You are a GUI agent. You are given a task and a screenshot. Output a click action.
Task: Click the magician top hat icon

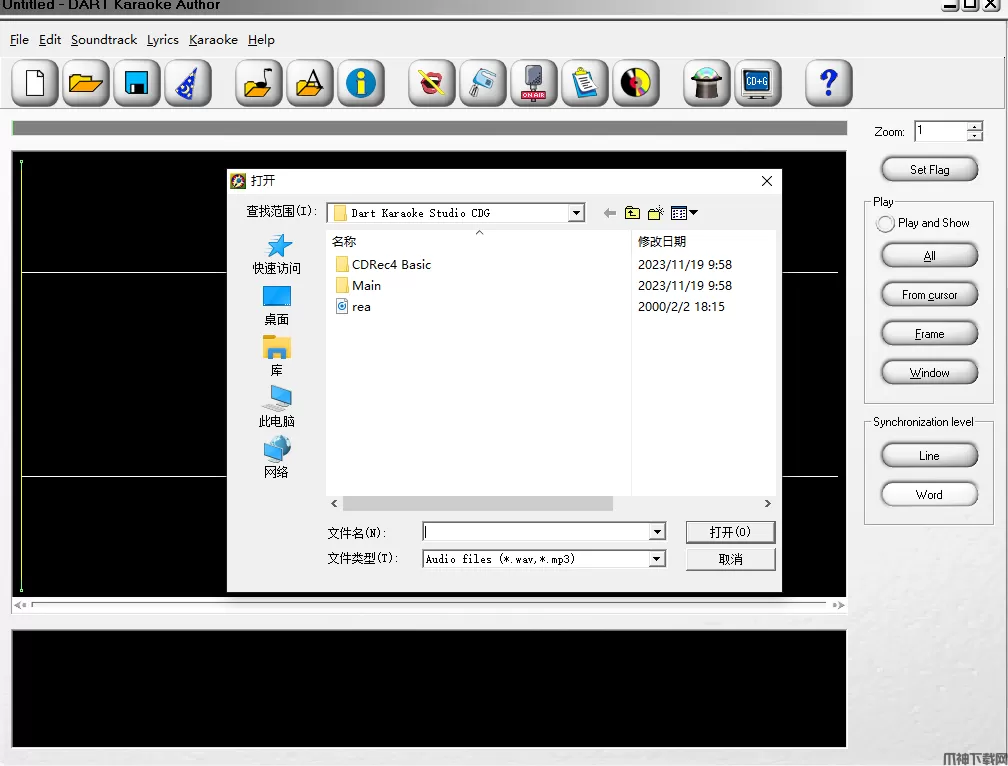click(x=707, y=83)
